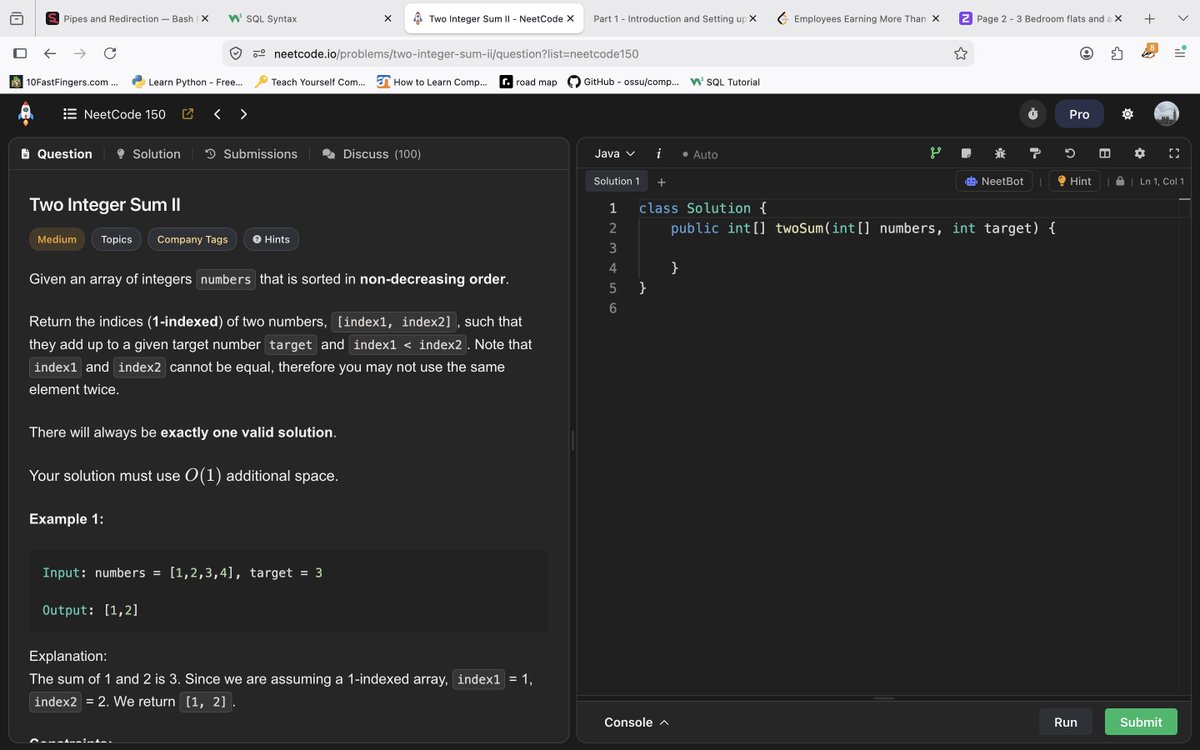This screenshot has width=1200, height=750.
Task: Change the panel layout icon
Action: pyautogui.click(x=1105, y=153)
